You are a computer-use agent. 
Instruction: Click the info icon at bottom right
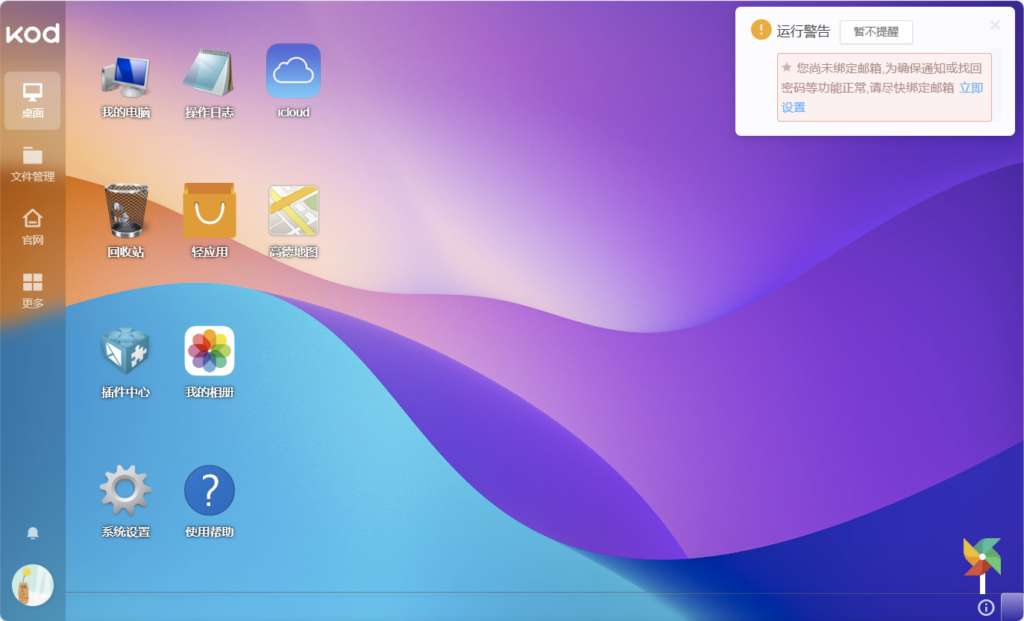(x=986, y=607)
